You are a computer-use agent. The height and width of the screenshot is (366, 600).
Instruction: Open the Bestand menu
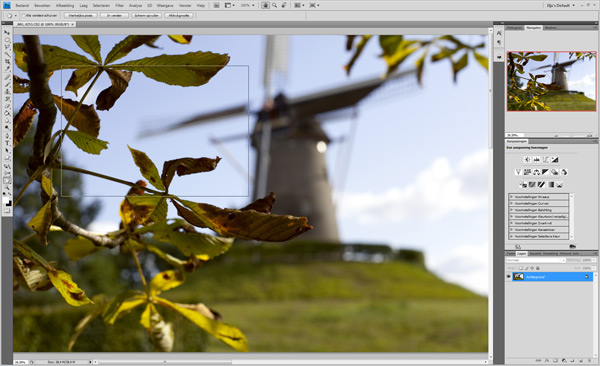coord(22,5)
